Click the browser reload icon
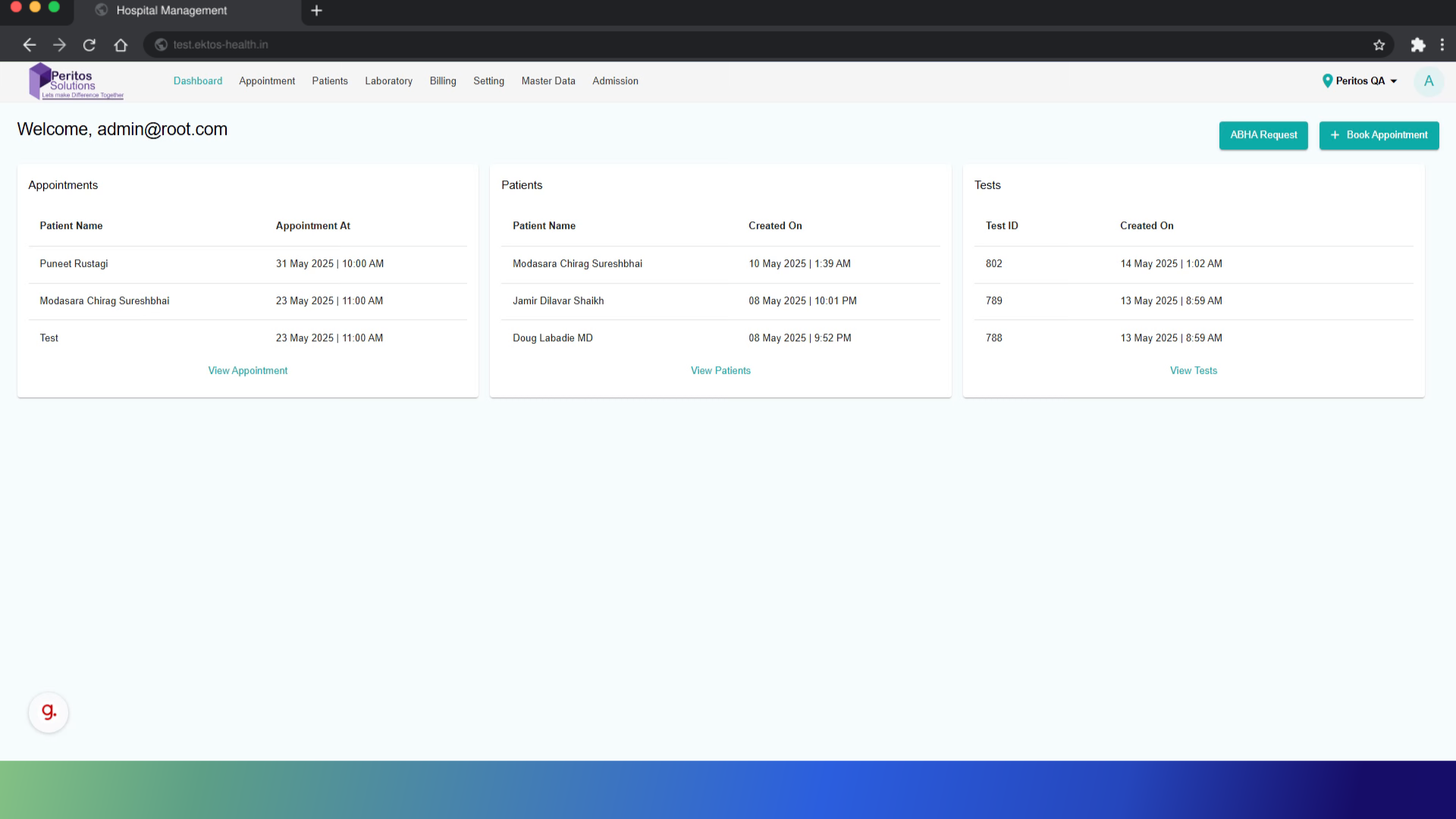 [89, 45]
